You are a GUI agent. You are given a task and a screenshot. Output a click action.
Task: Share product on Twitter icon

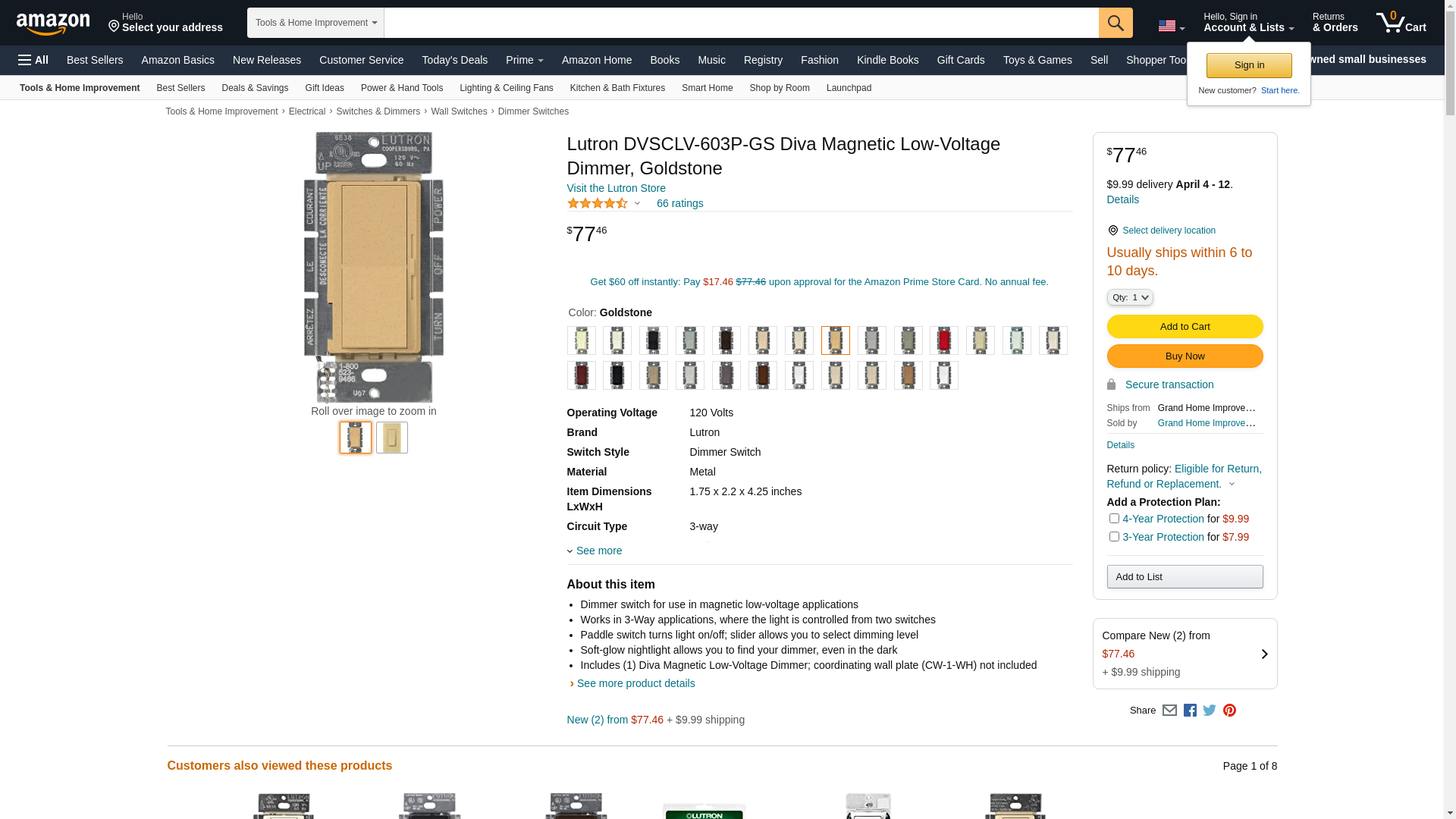[1210, 711]
